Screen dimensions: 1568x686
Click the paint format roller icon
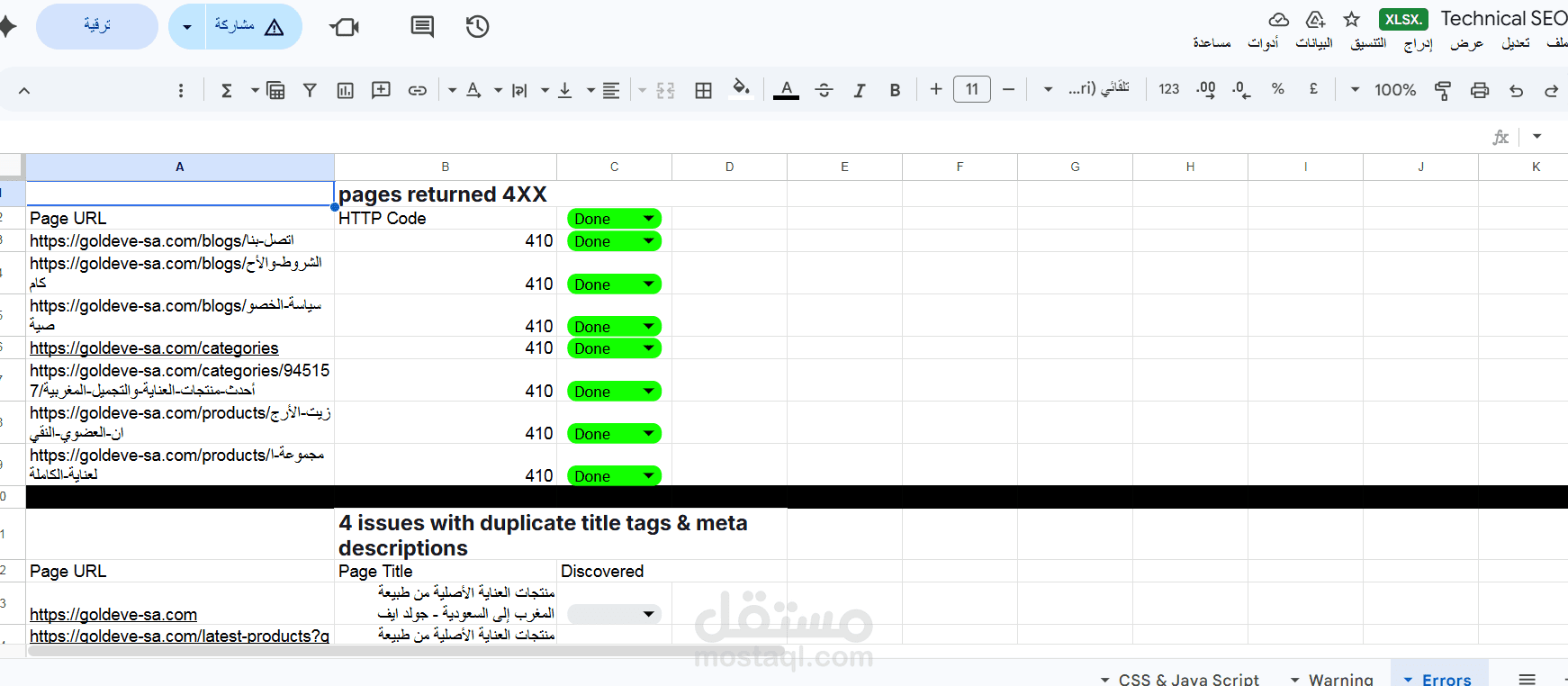(1442, 90)
